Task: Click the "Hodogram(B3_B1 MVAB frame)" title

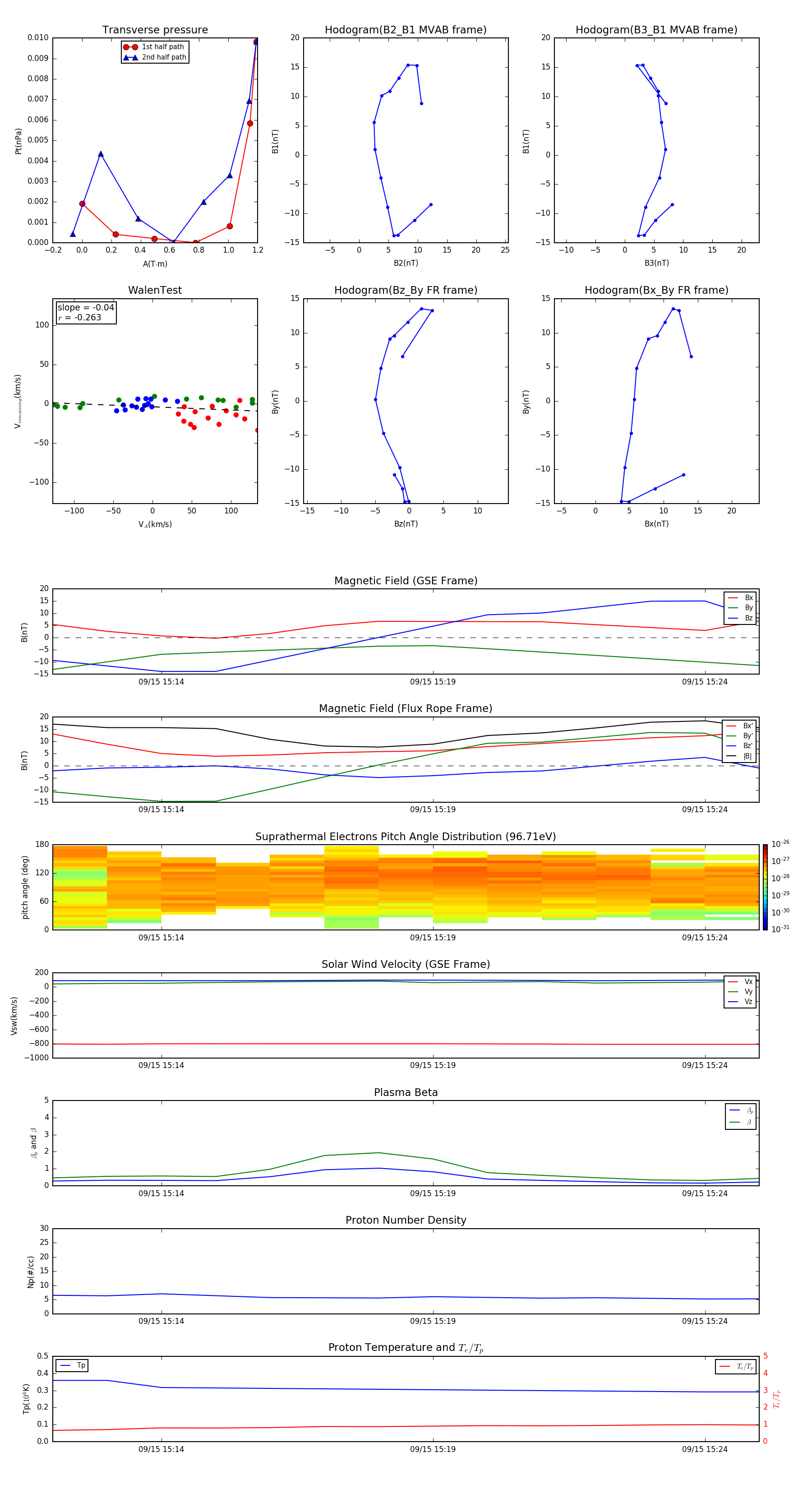Action: tap(656, 30)
